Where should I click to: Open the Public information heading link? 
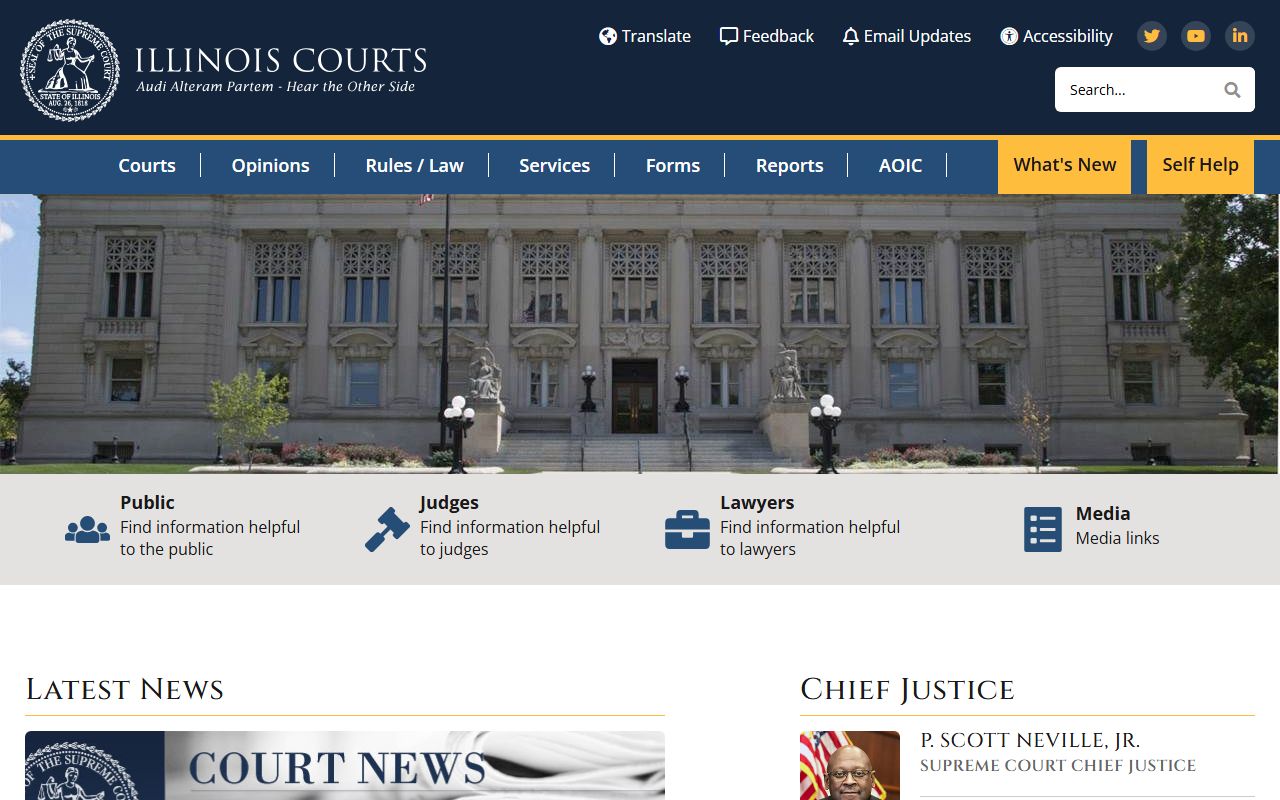point(147,503)
